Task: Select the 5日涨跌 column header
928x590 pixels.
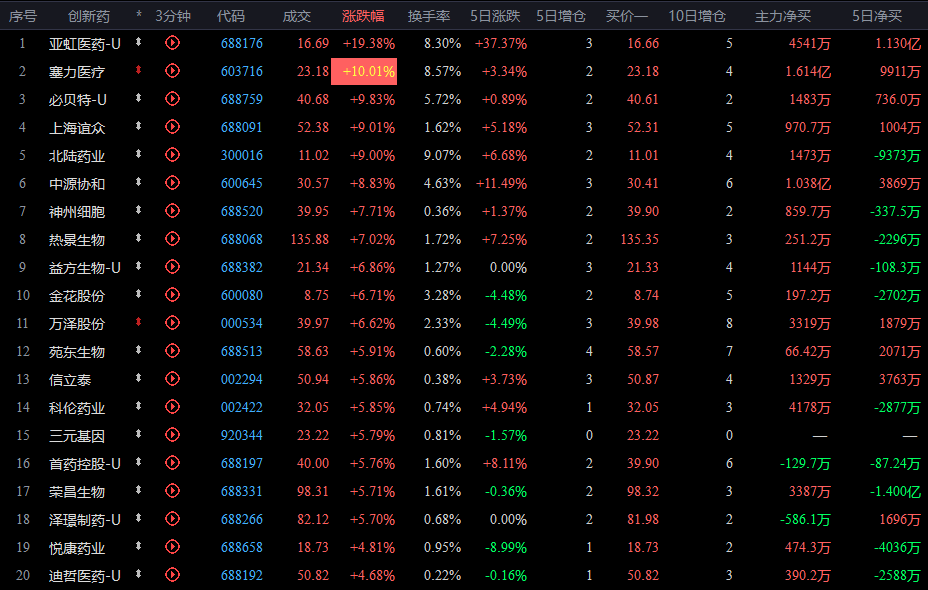Action: tap(495, 16)
